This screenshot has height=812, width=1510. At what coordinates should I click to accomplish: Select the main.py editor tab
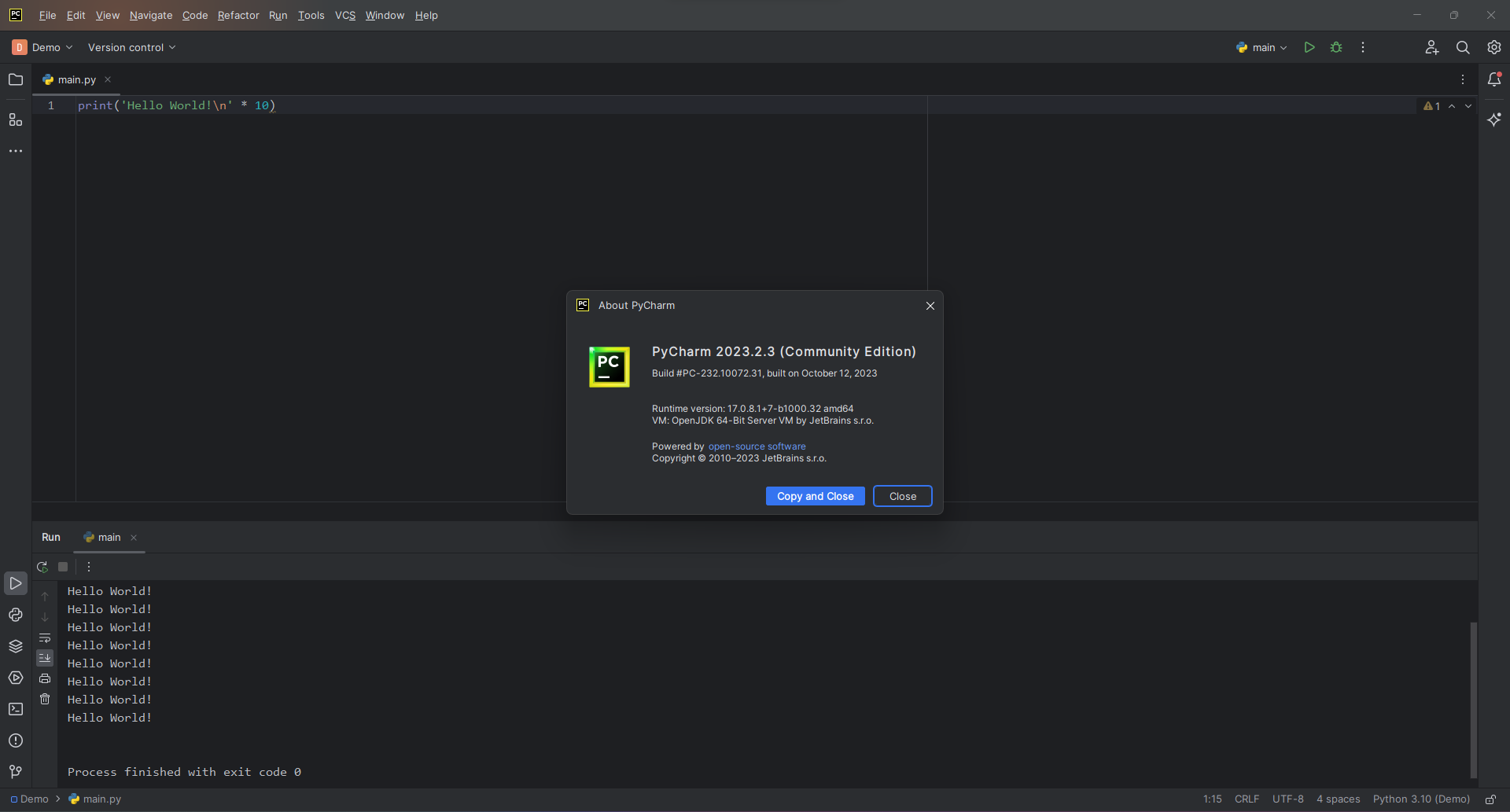point(76,79)
